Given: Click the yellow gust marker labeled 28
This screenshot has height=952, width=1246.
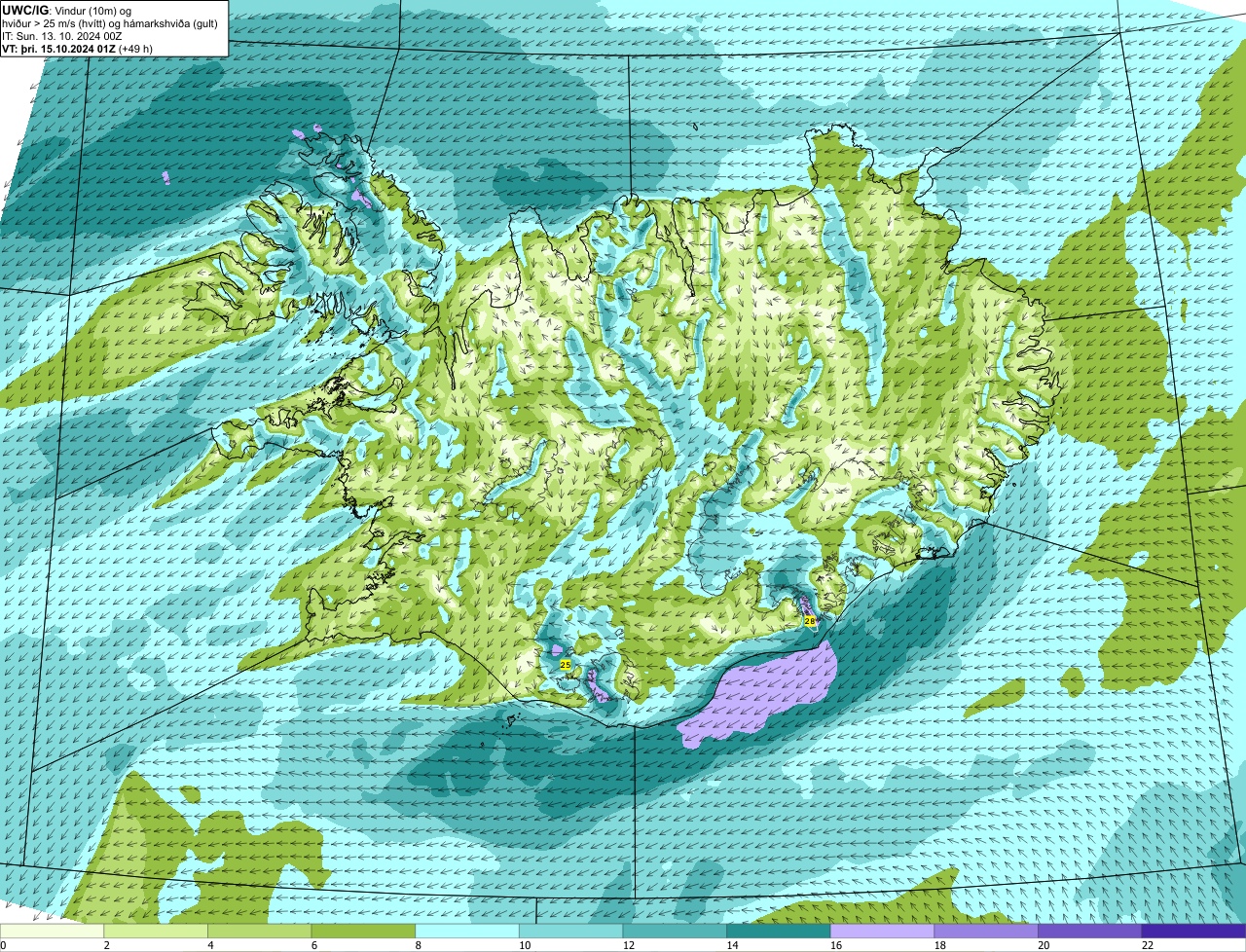Looking at the screenshot, I should click(x=809, y=620).
